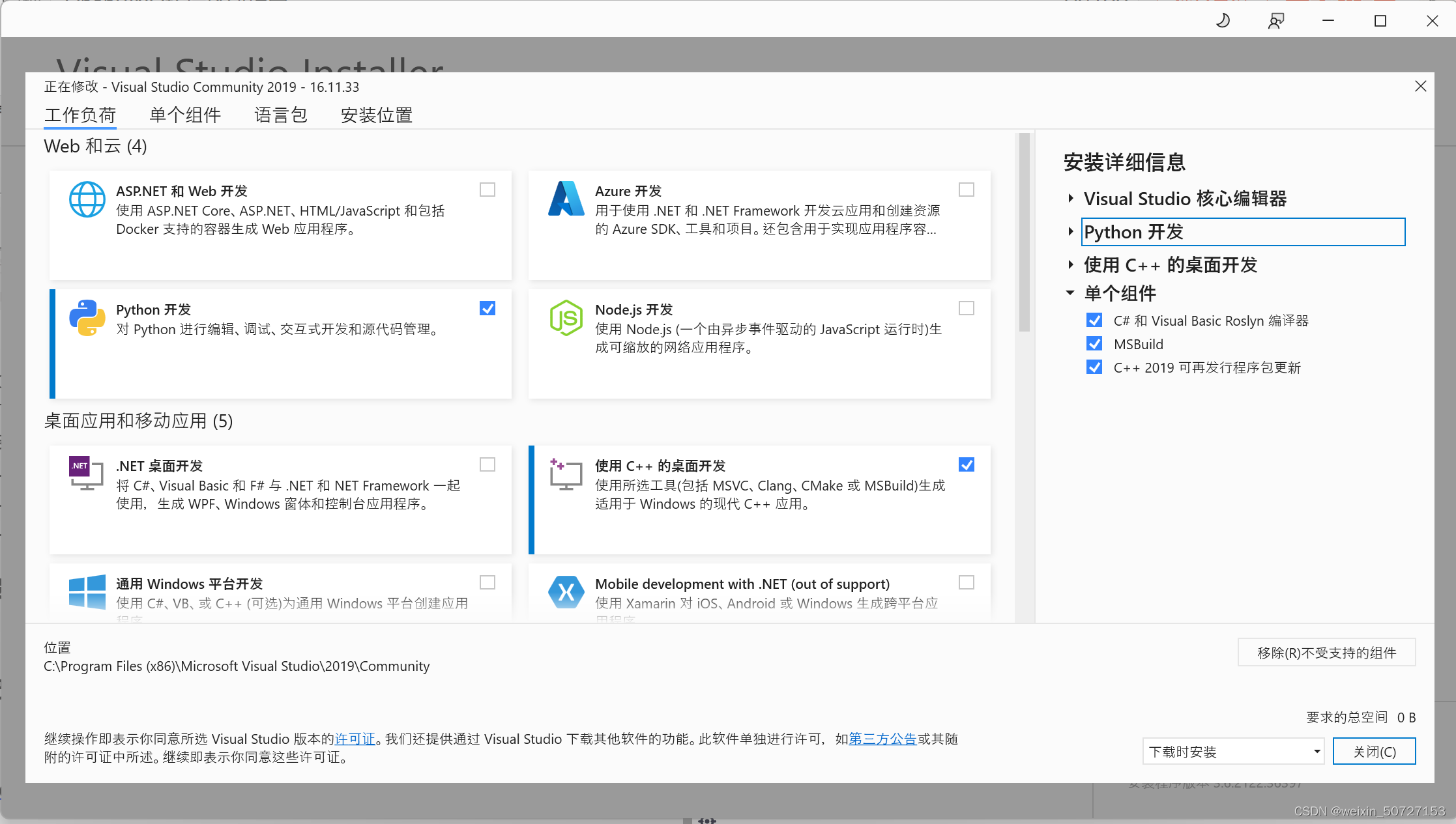
Task: Close the modify dialog with the X
Action: [x=1421, y=86]
